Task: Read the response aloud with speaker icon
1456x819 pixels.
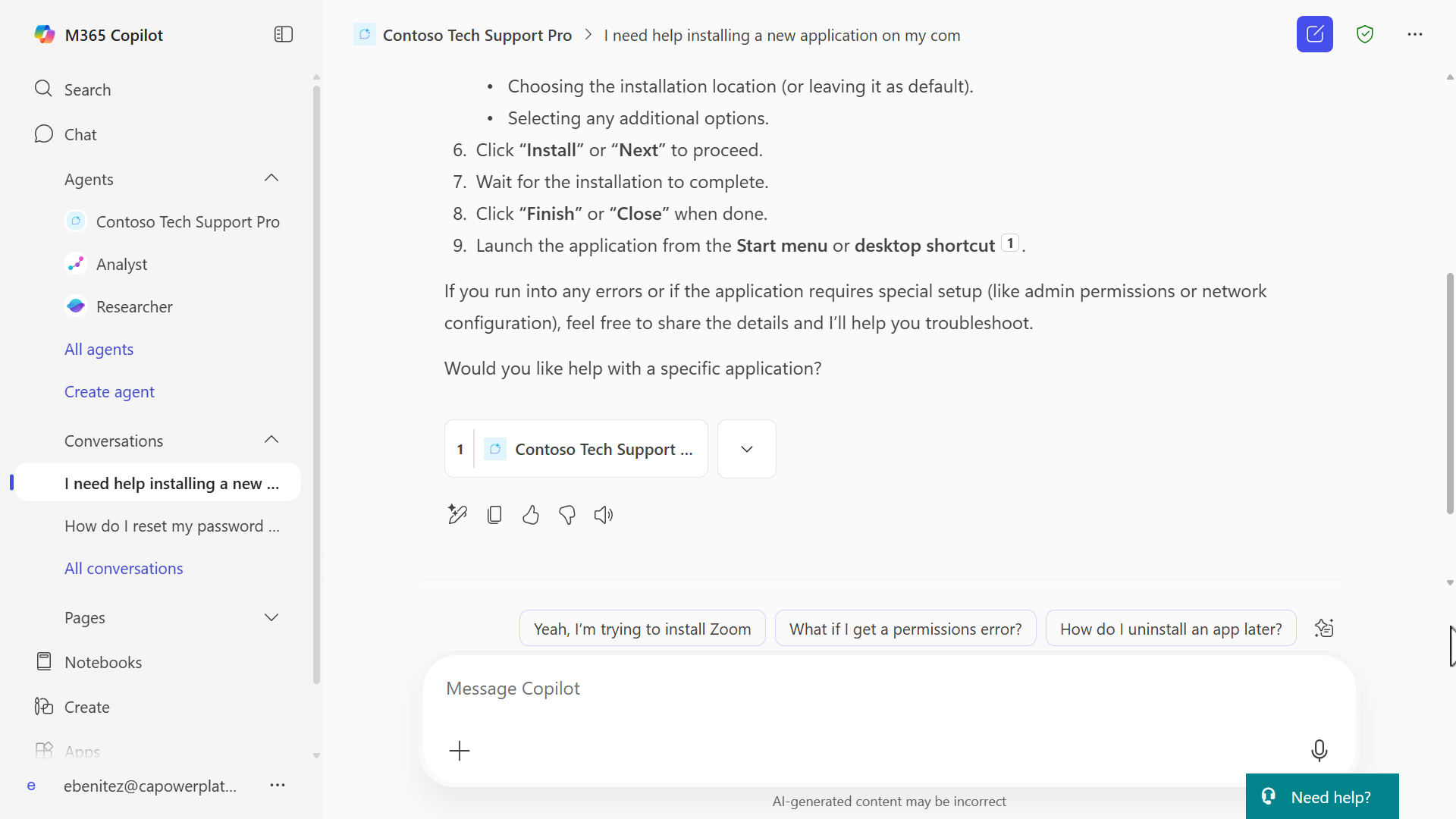Action: 604,515
